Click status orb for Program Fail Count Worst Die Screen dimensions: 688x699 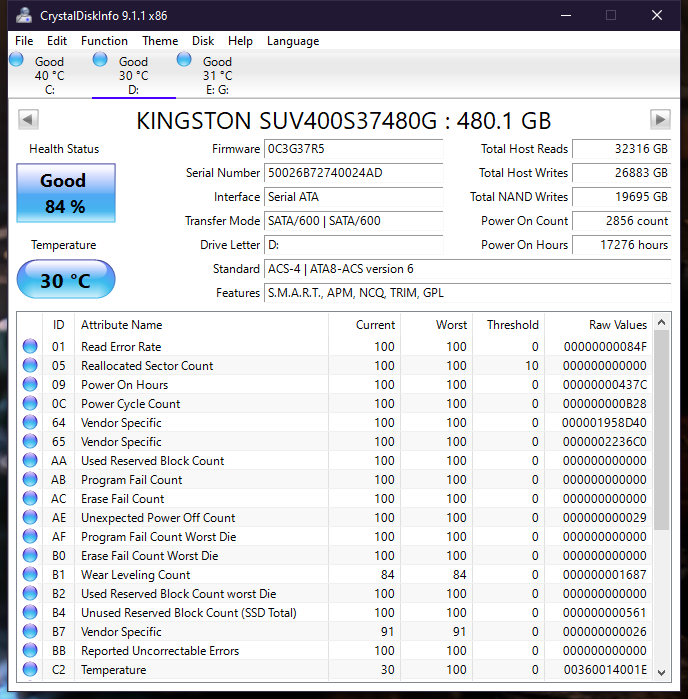(x=30, y=536)
